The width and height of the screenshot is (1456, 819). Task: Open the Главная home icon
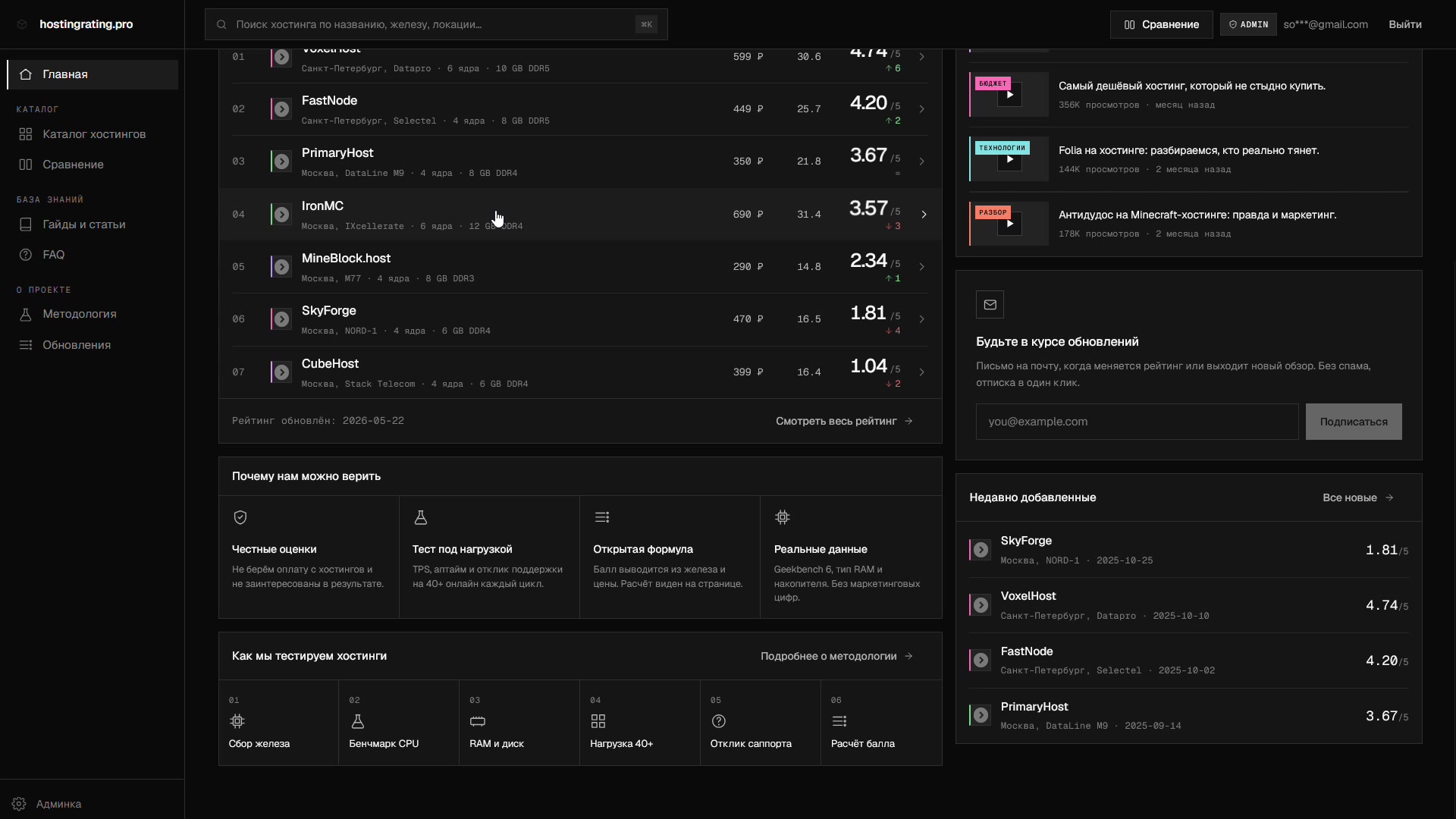click(26, 74)
